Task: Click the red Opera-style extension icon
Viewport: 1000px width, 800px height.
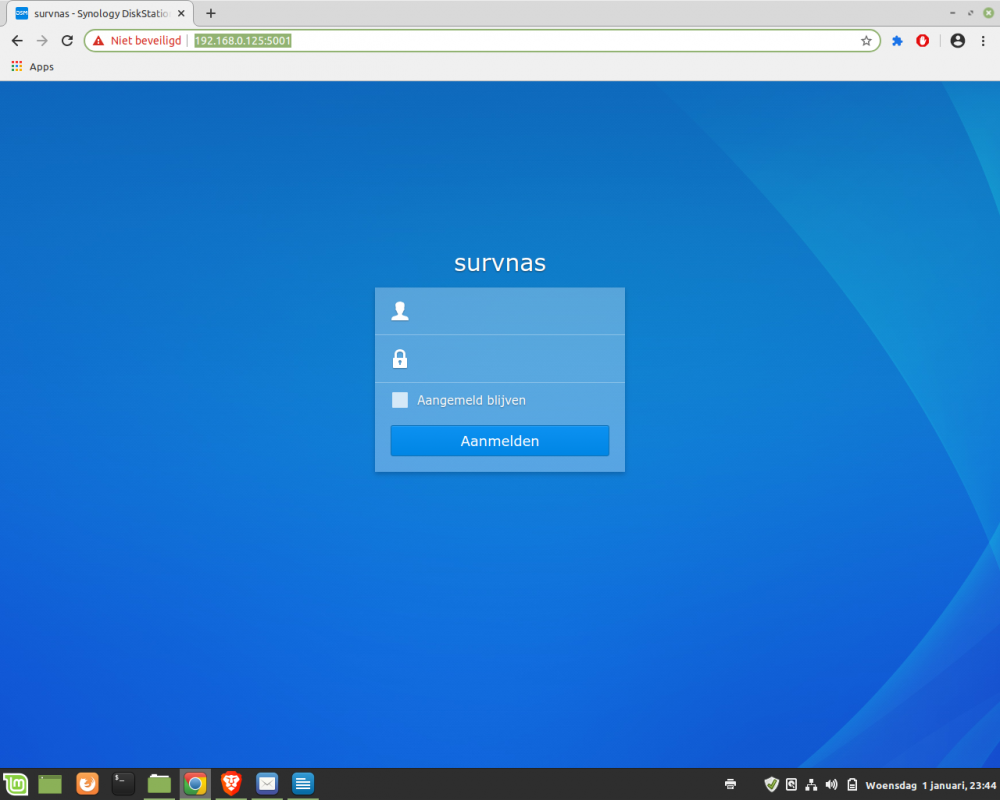Action: [x=922, y=41]
